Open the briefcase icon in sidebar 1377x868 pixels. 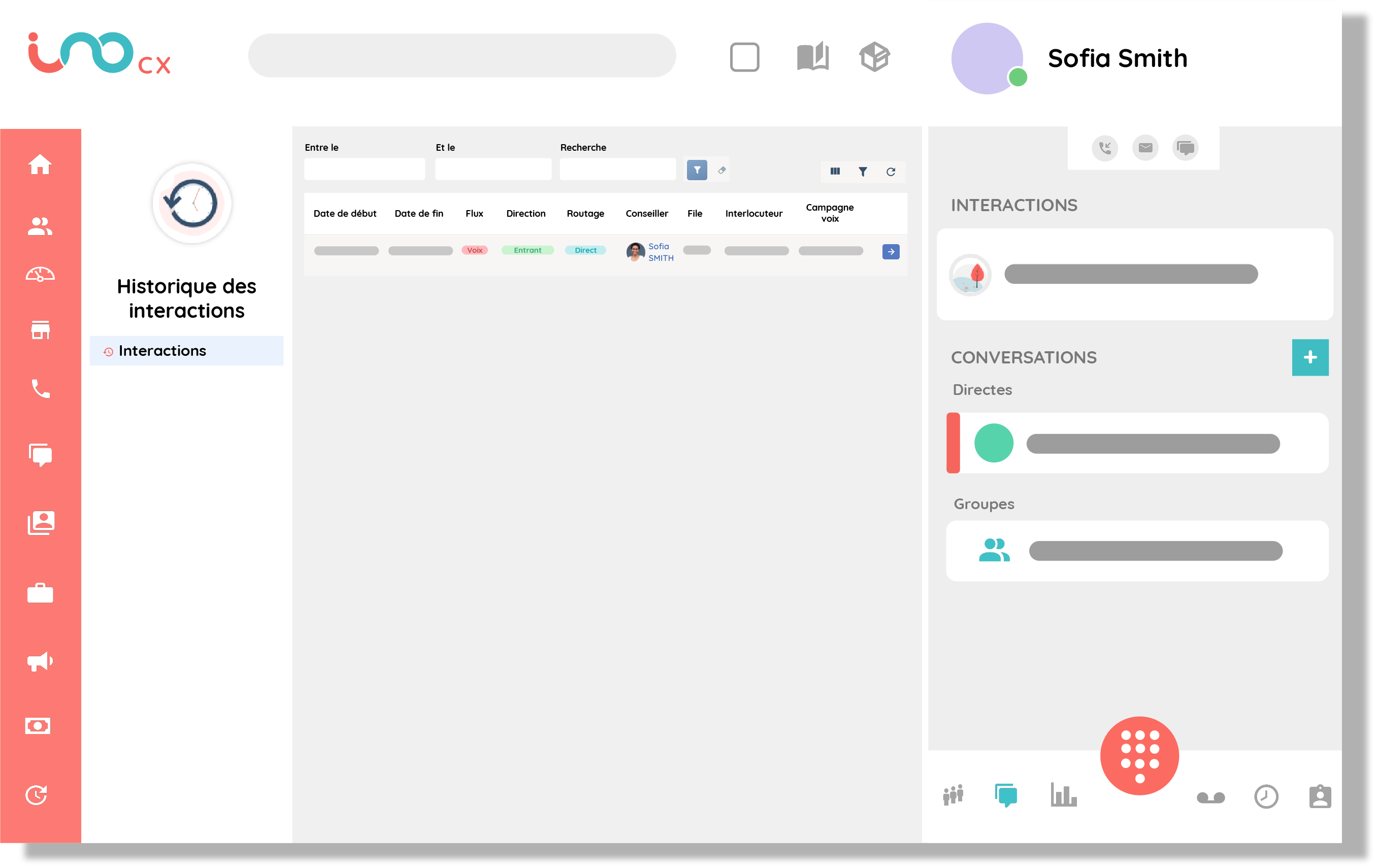click(40, 593)
